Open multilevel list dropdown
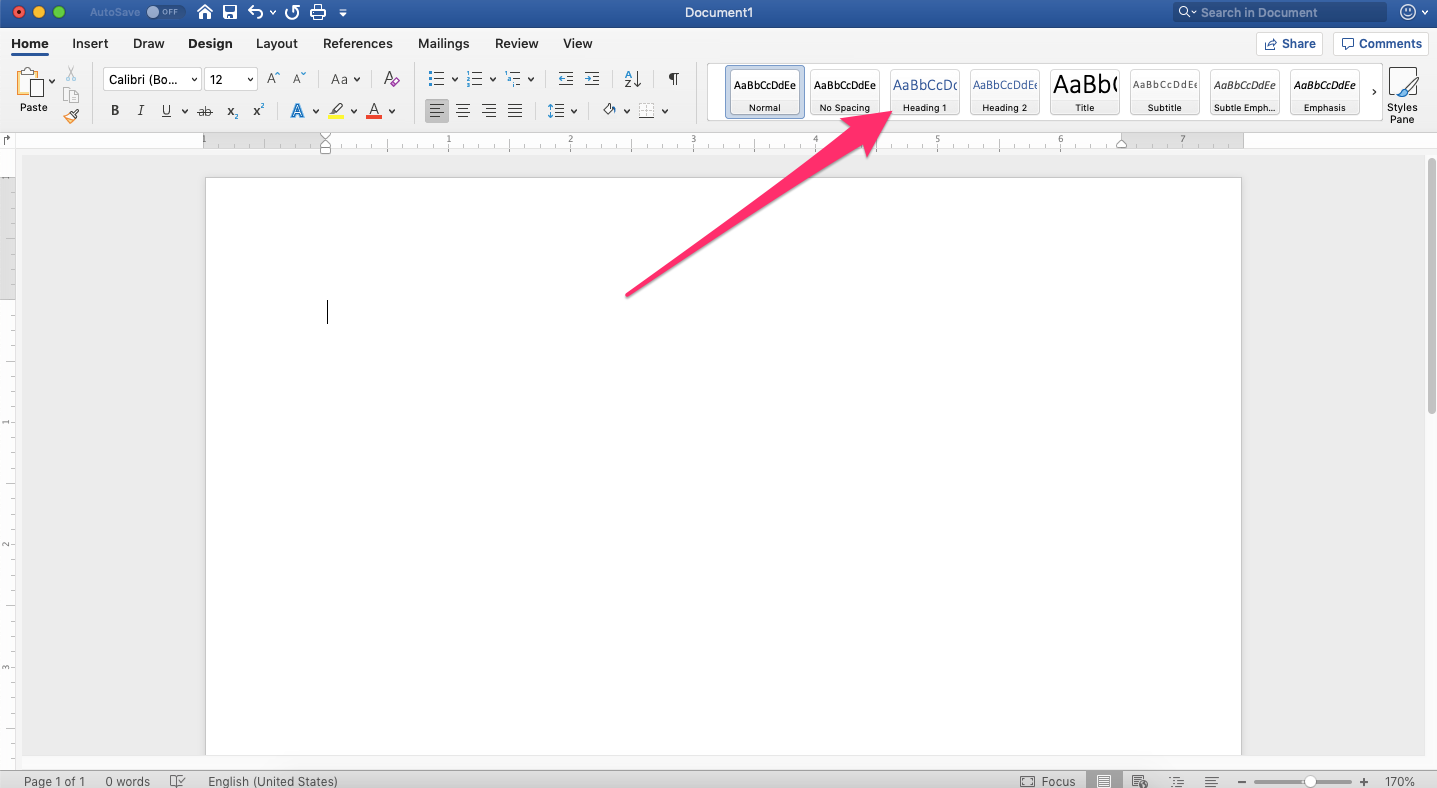The height and width of the screenshot is (788, 1437). click(x=531, y=79)
